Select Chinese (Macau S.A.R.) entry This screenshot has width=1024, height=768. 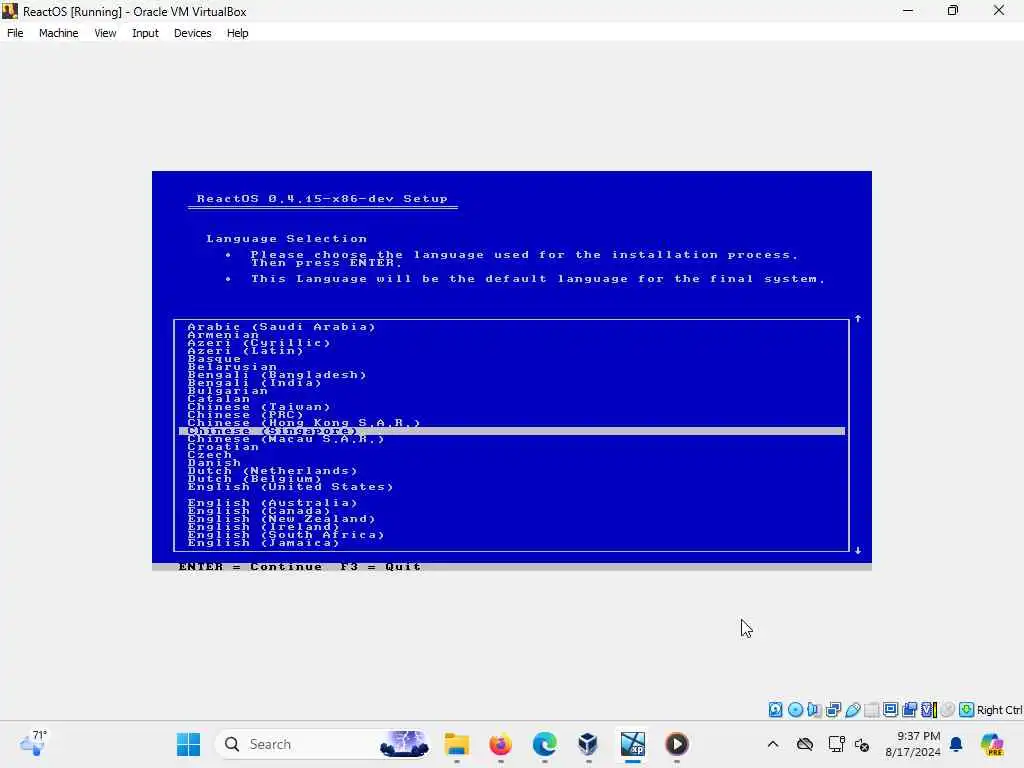pyautogui.click(x=286, y=439)
